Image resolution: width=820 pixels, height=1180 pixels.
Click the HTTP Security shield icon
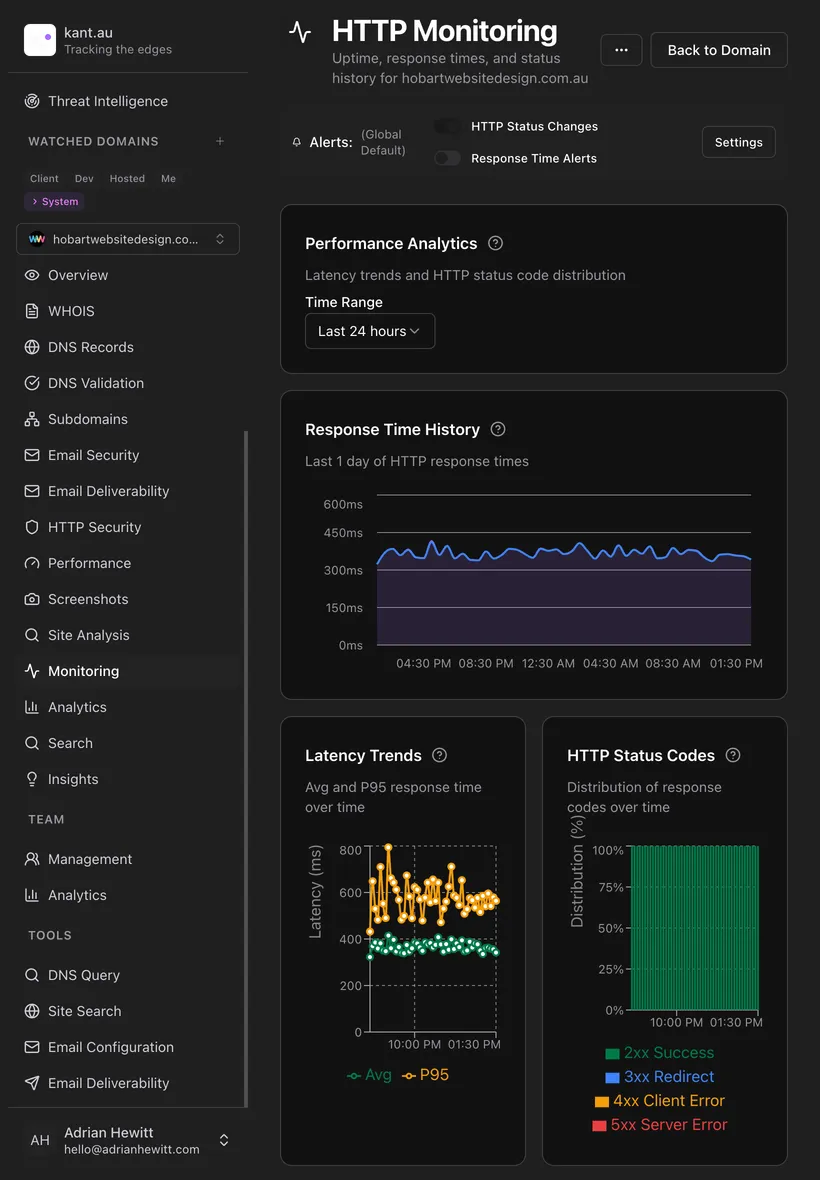(x=32, y=528)
